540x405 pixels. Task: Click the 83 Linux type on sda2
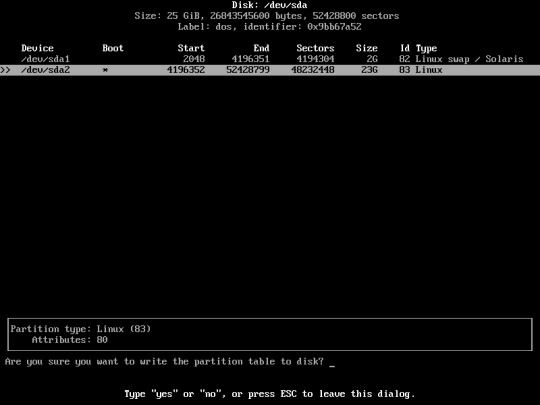click(420, 70)
